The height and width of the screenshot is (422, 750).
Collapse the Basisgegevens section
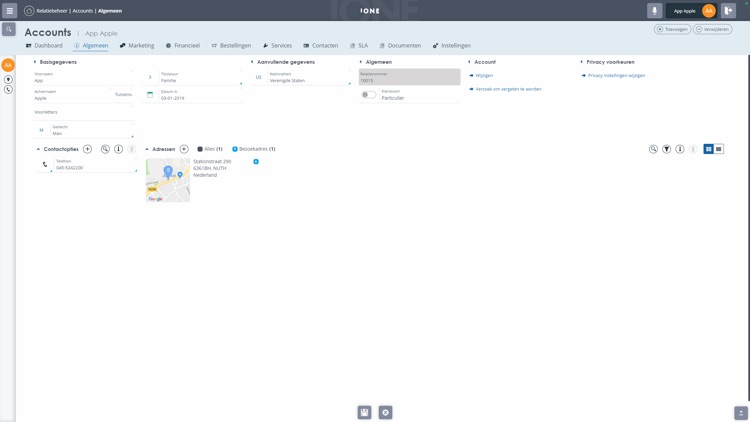tap(35, 62)
